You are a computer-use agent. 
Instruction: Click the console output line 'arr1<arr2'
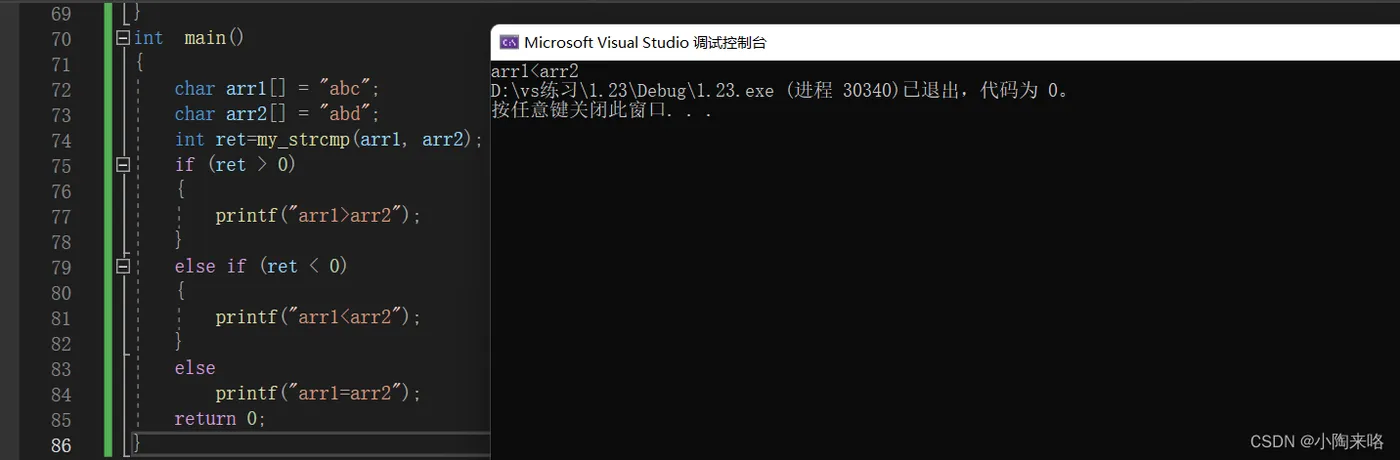(535, 72)
